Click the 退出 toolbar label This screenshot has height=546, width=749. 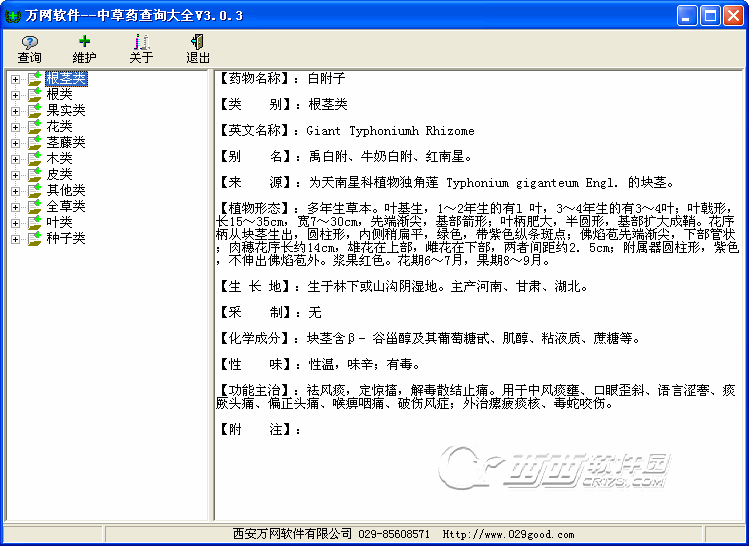coord(198,58)
